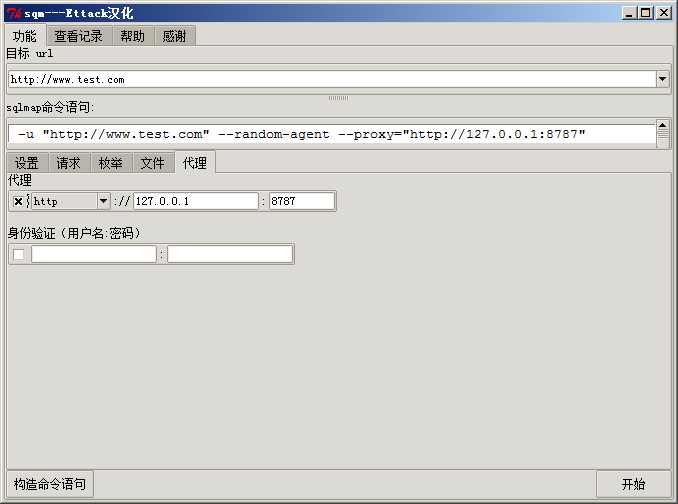Image resolution: width=678 pixels, height=504 pixels.
Task: Click the sqlmap command text box
Action: coord(332,134)
